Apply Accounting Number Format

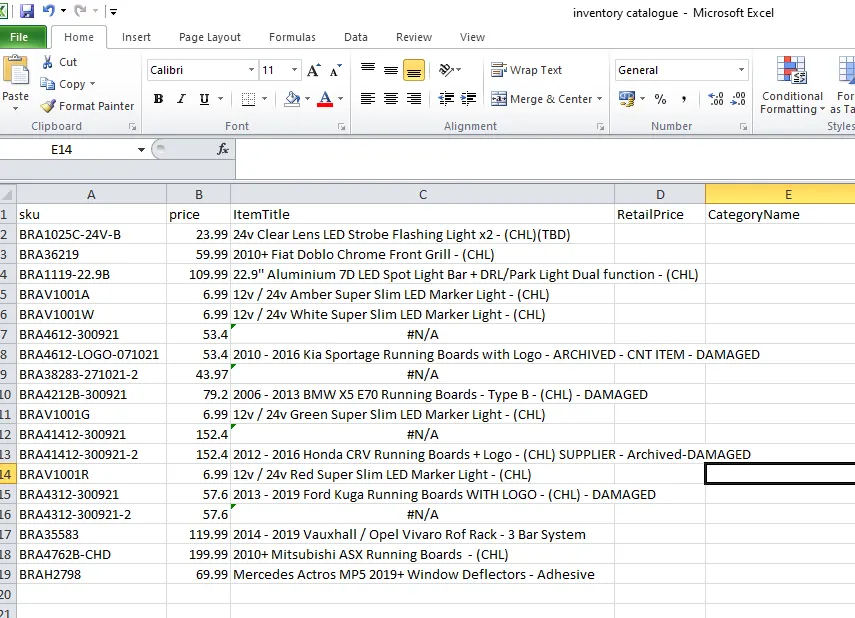[628, 99]
